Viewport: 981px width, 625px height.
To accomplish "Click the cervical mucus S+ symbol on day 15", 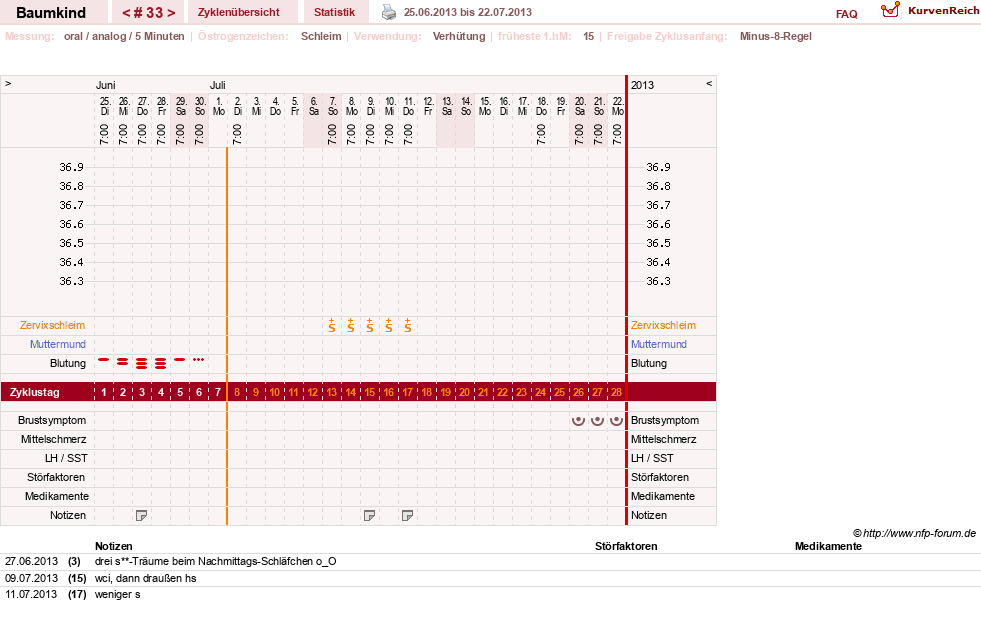I will click(370, 325).
